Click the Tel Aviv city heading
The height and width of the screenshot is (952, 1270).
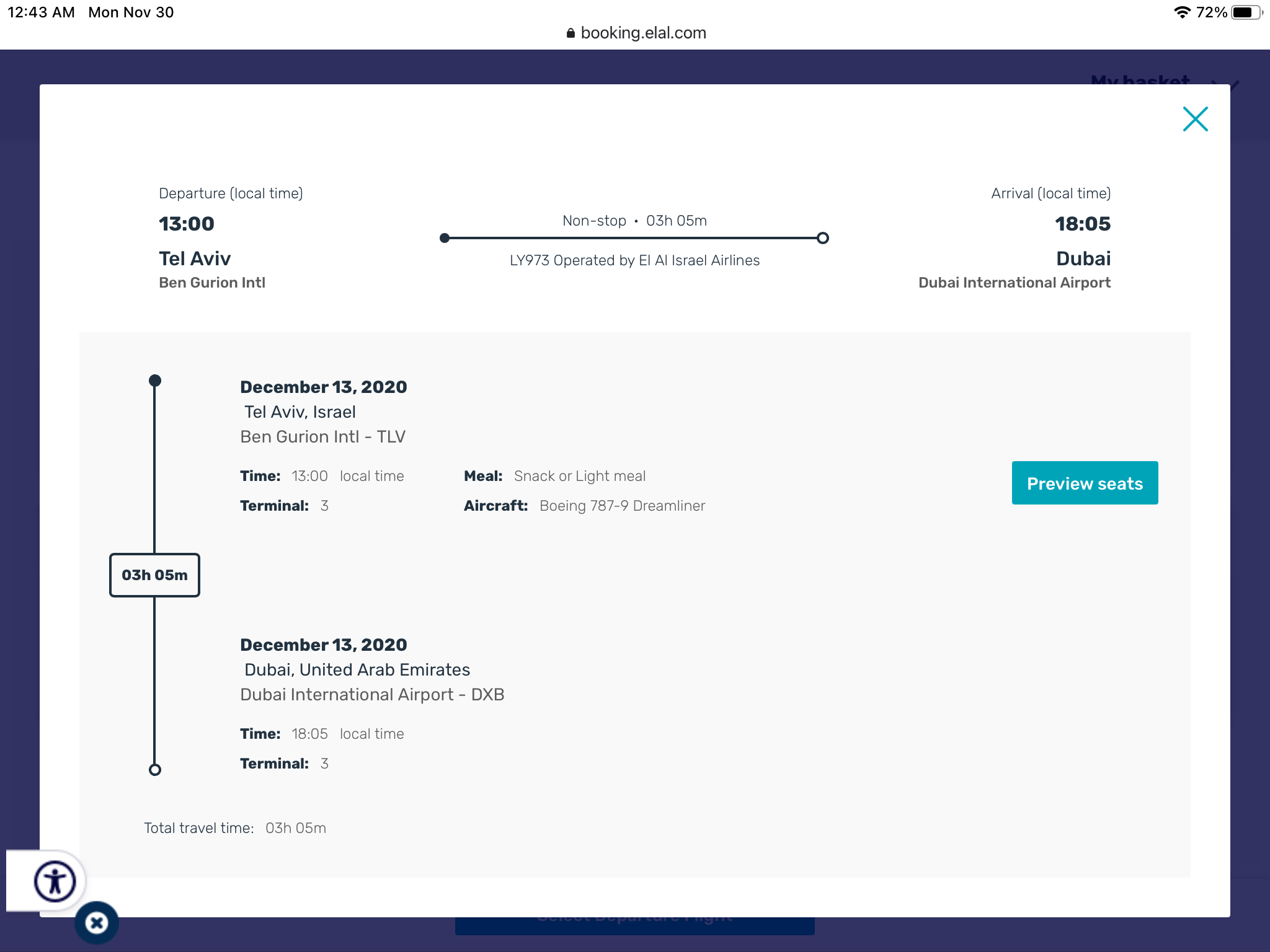click(195, 258)
